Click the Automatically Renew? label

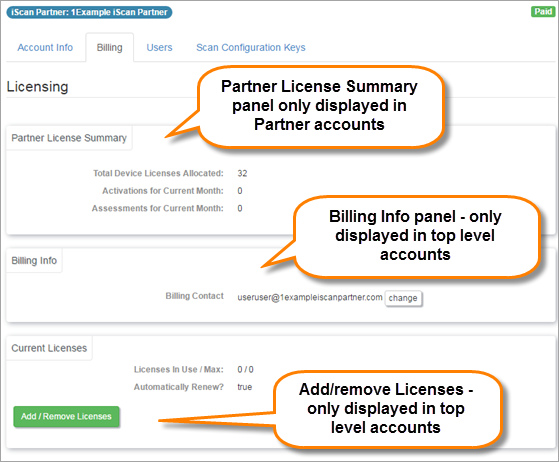point(179,387)
